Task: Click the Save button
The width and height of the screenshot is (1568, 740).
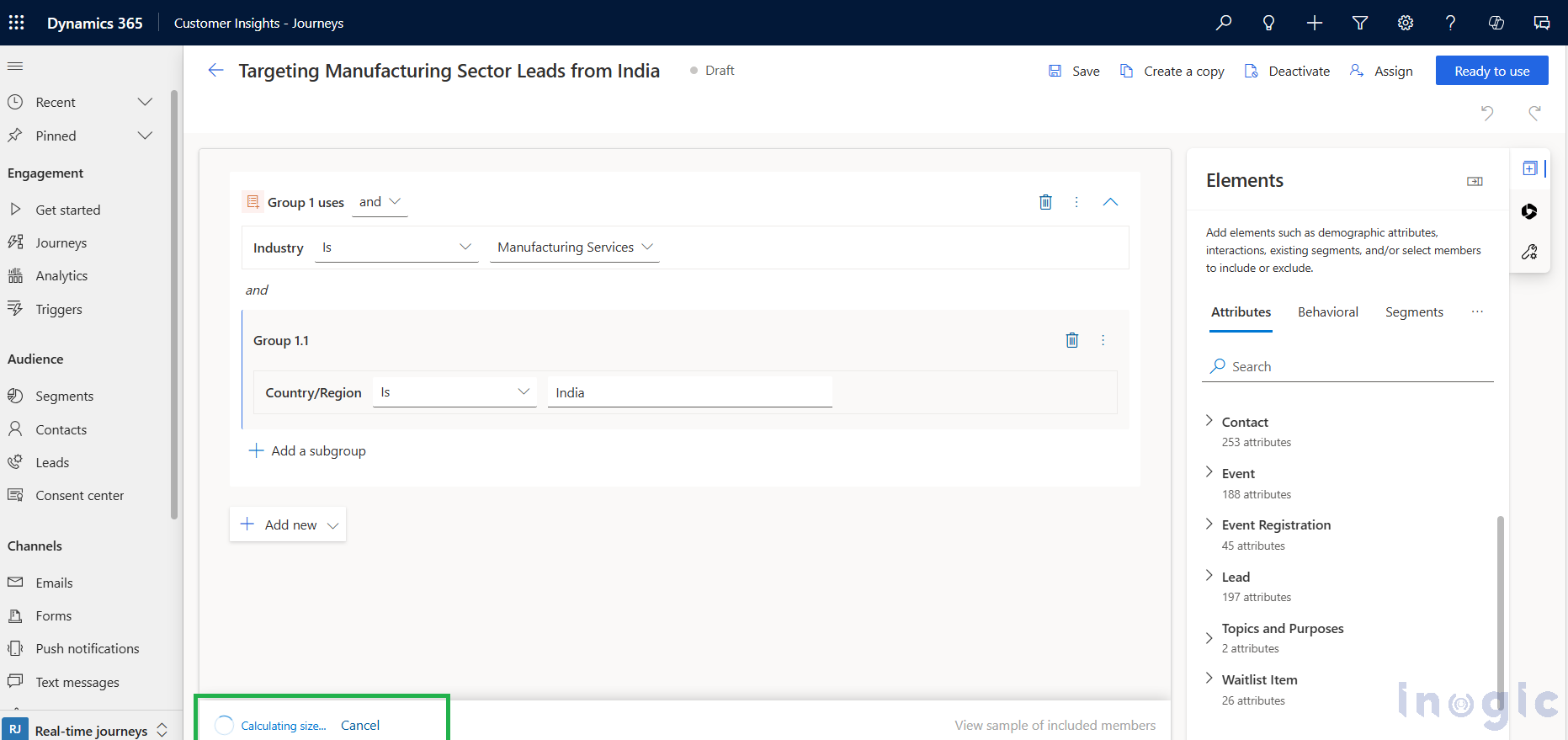Action: tap(1074, 72)
